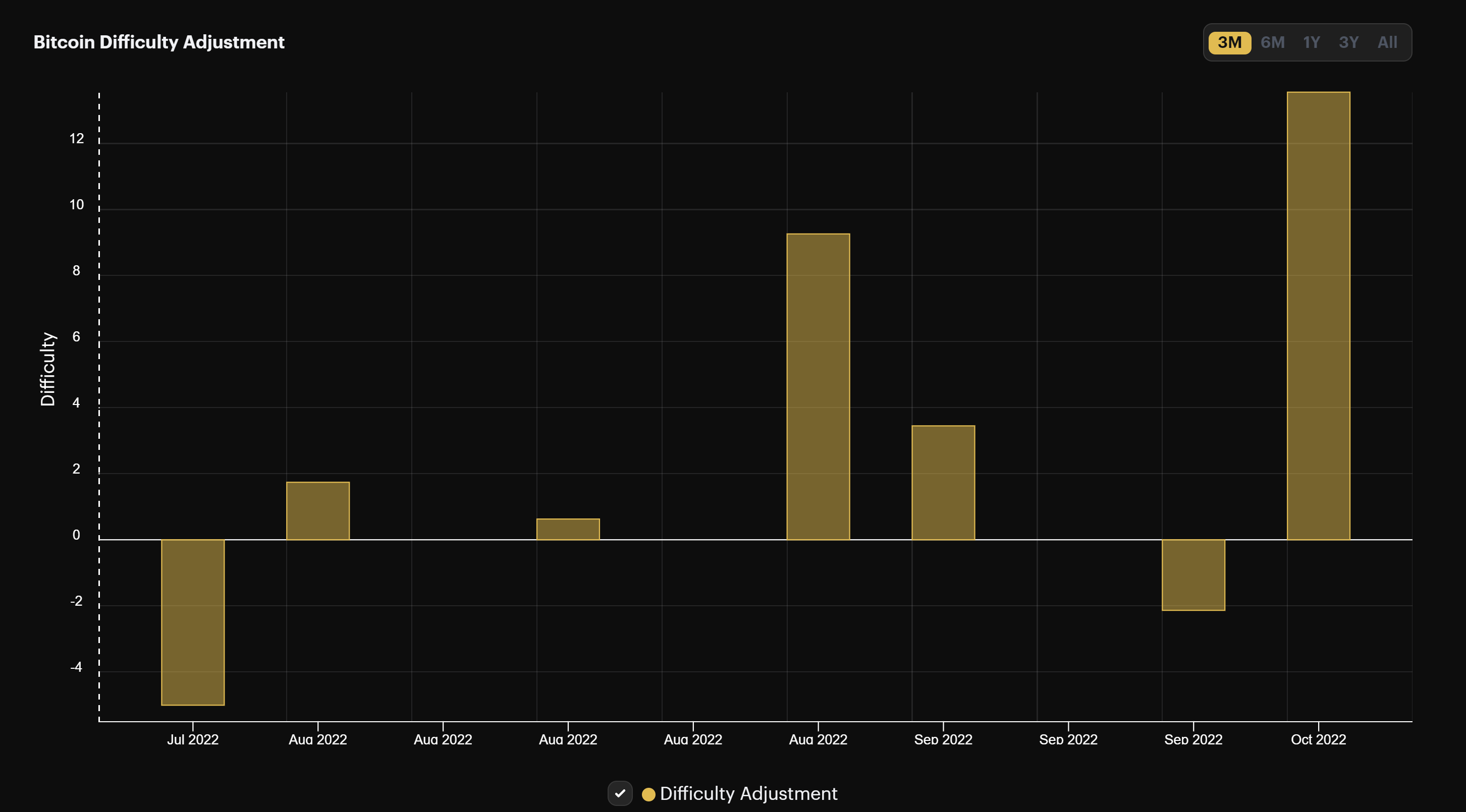Image resolution: width=1466 pixels, height=812 pixels.
Task: Click the Difficulty Adjustment legend label
Action: pos(748,793)
